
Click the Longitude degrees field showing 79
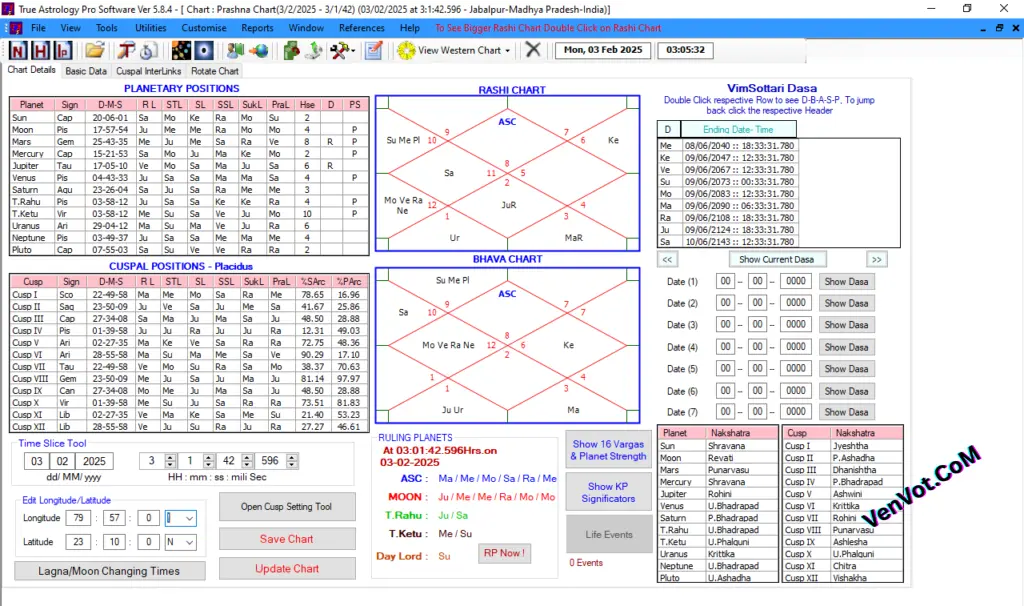click(x=78, y=518)
